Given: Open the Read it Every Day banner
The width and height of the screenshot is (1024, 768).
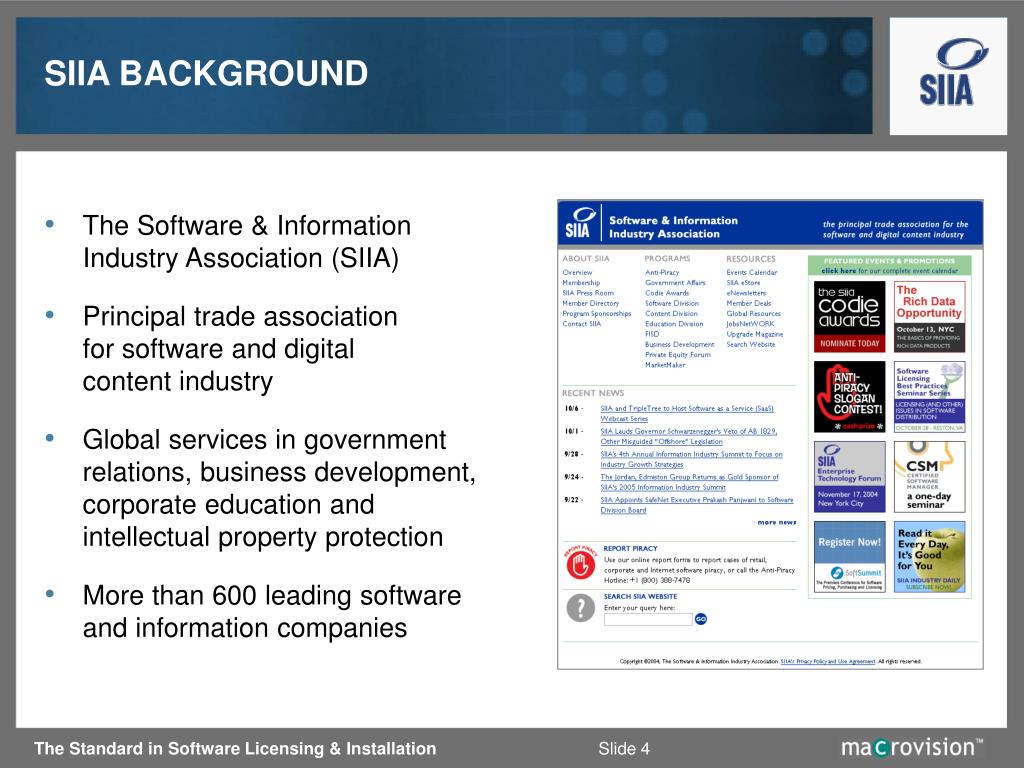Looking at the screenshot, I should (x=929, y=557).
